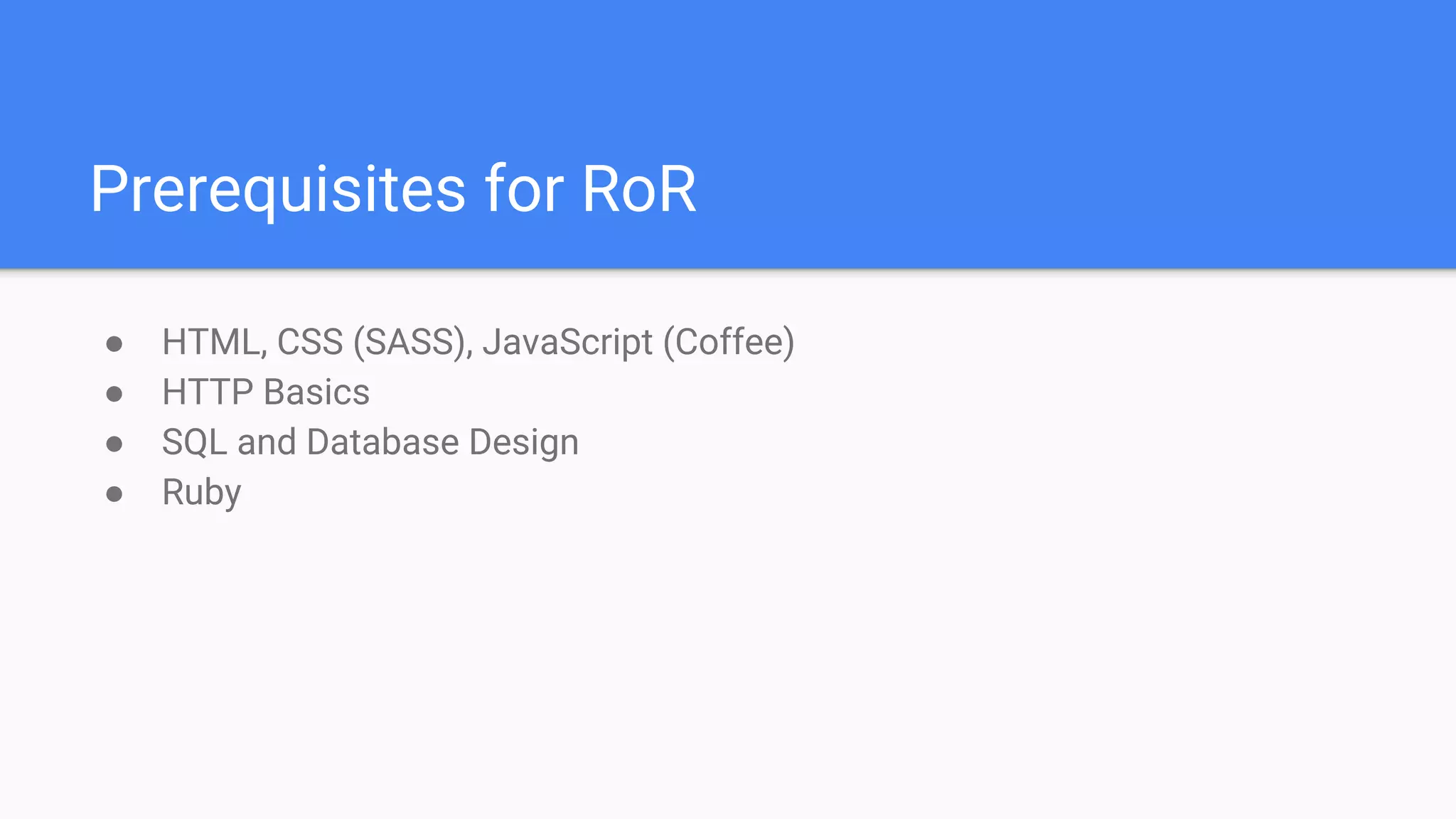Select the word Prerequisites in the title

278,189
